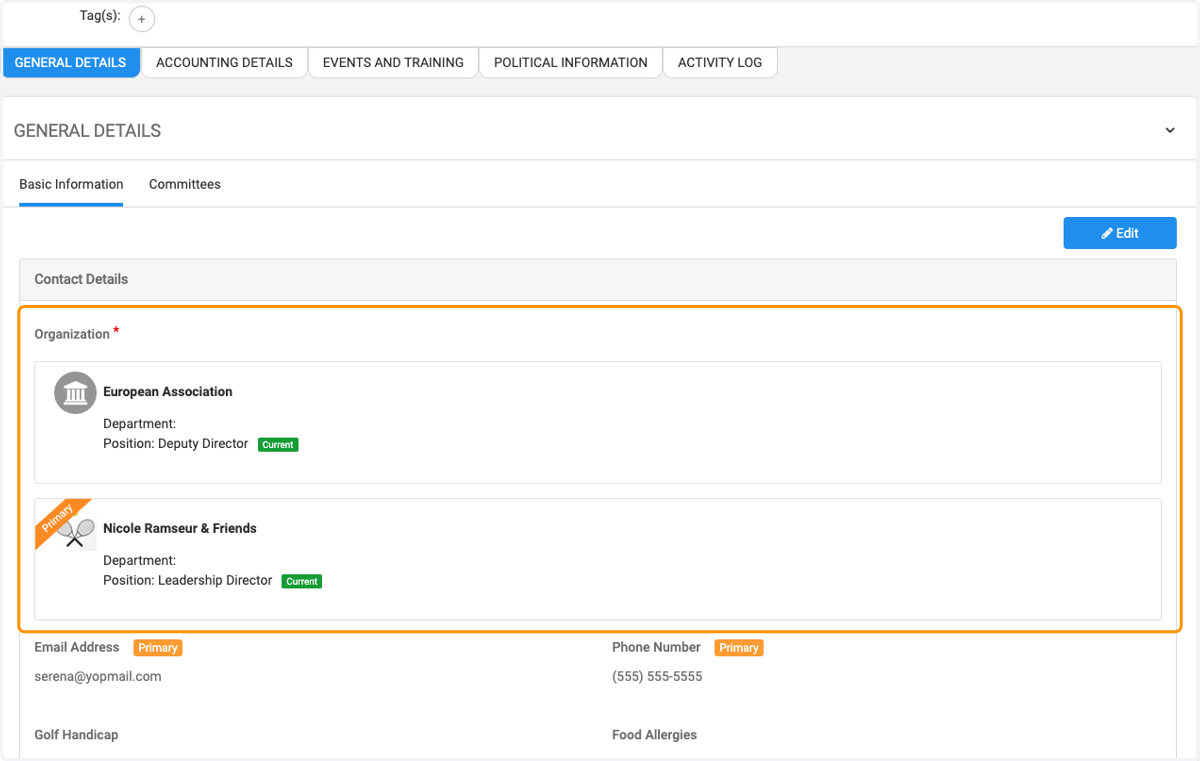Select the Basic Information sub-tab
The height and width of the screenshot is (761, 1200).
pos(71,185)
